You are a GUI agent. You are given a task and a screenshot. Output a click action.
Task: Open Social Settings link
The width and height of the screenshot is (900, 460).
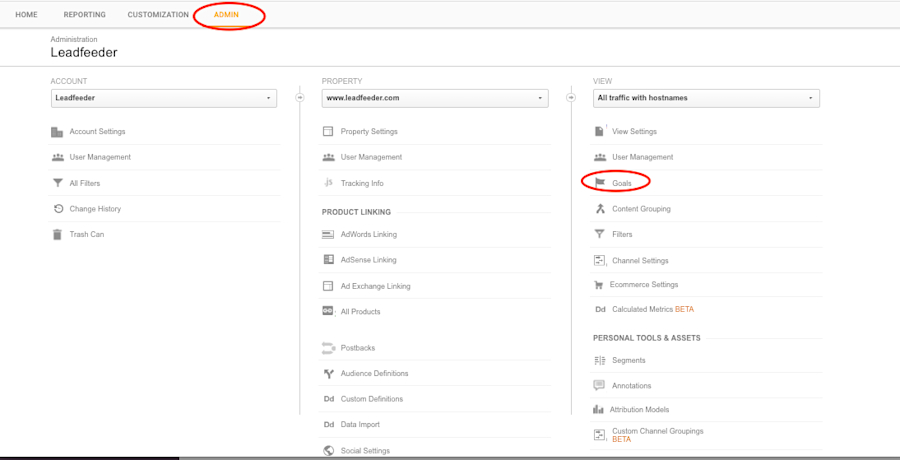(365, 451)
